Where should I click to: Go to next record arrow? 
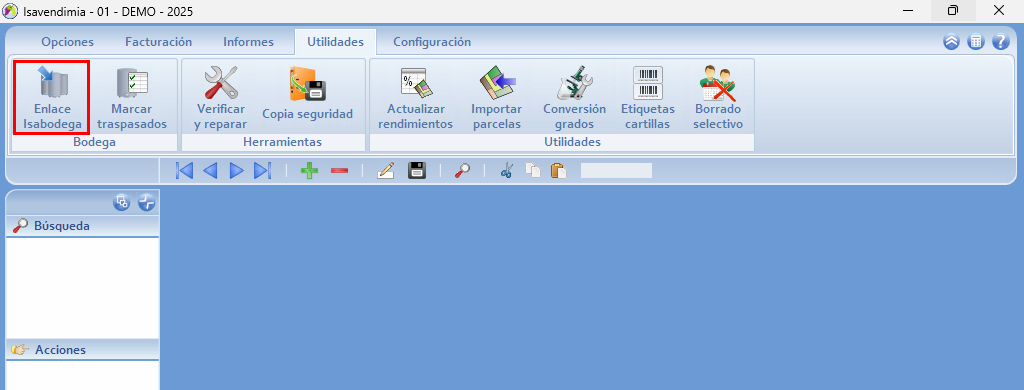coord(236,171)
